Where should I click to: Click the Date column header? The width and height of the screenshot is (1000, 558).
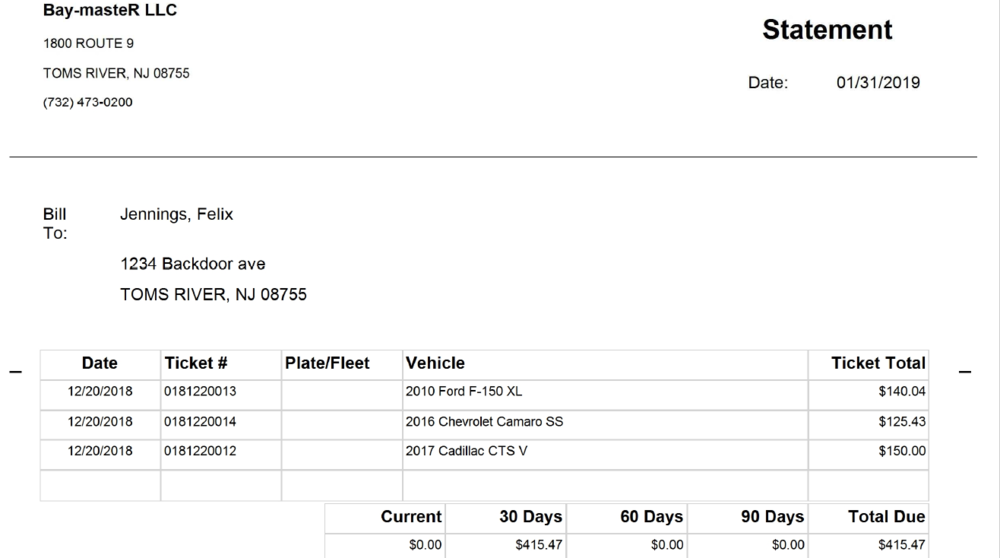coord(99,363)
